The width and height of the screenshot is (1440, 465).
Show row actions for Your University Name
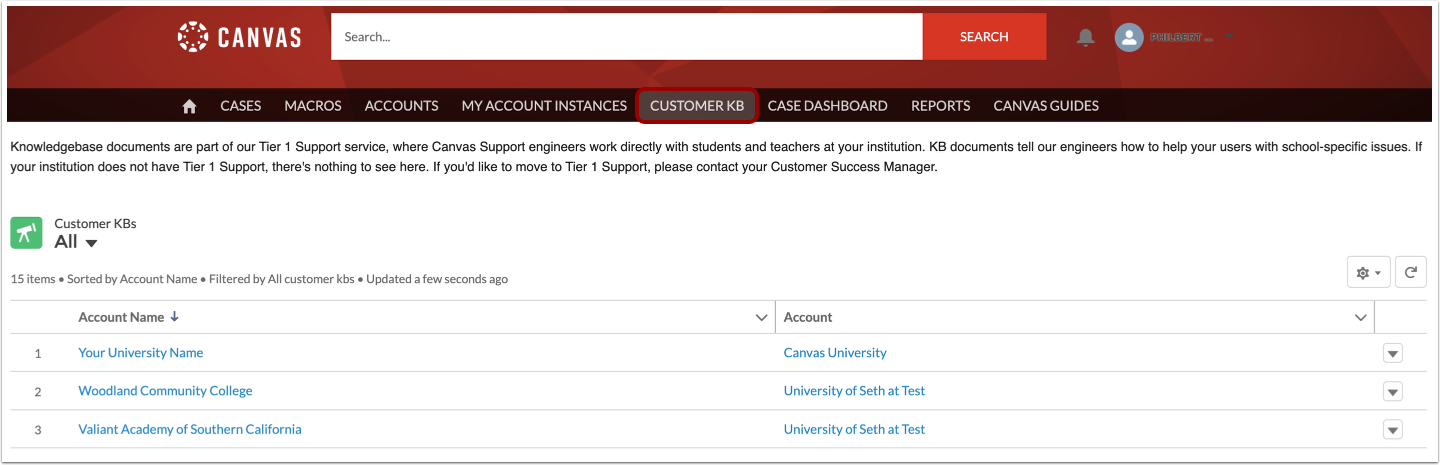point(1392,353)
